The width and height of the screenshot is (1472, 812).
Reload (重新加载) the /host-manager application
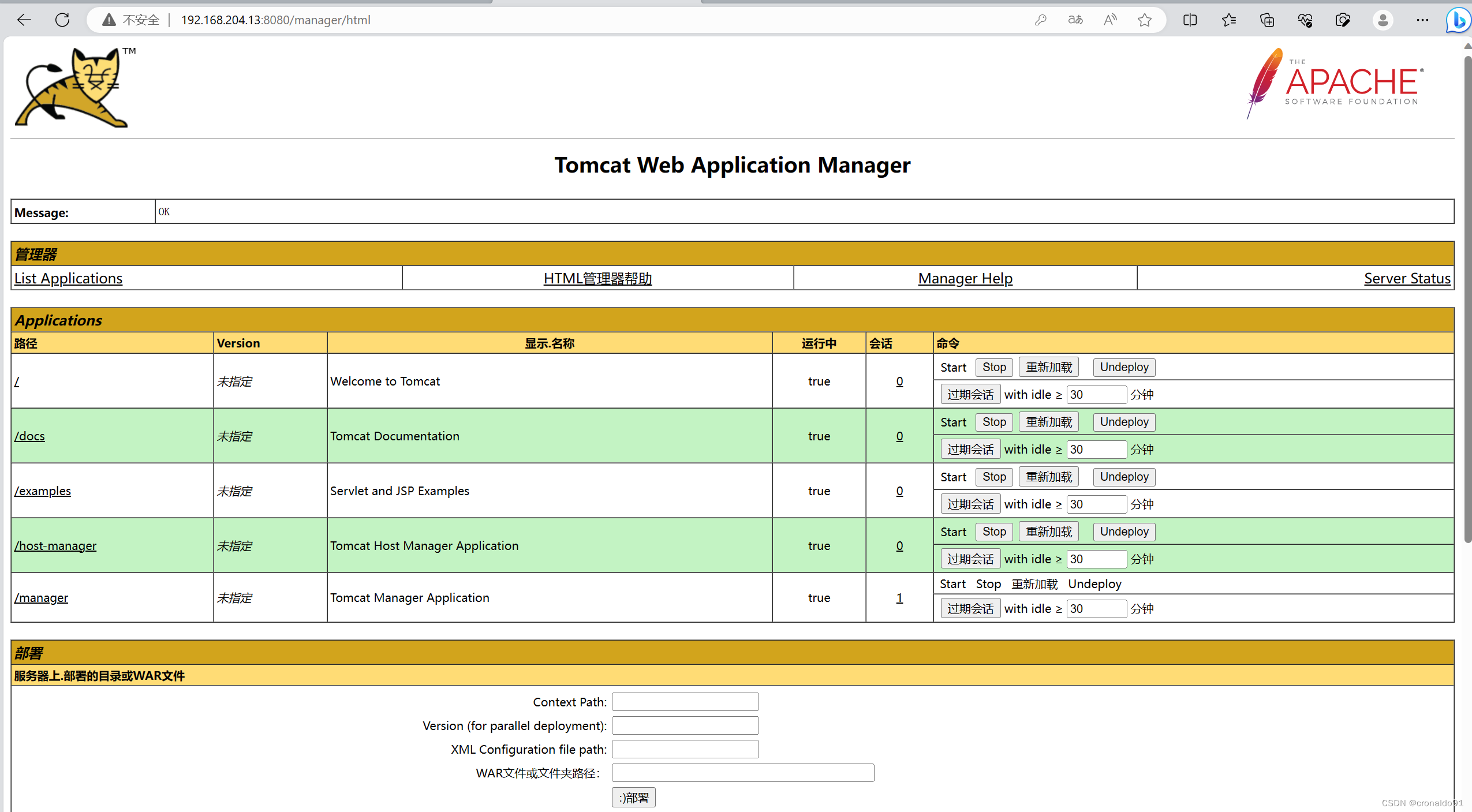point(1049,532)
